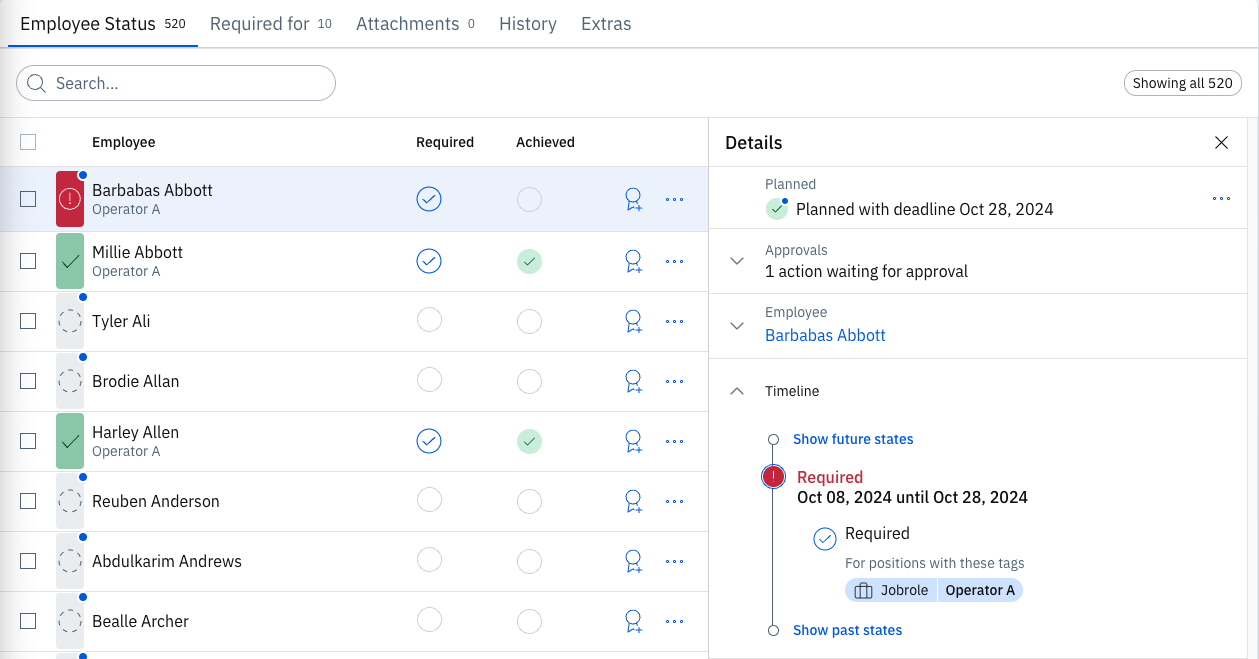Screen dimensions: 1259x659
Task: Click the green check status icon for Millie Abbott
Action: [x=70, y=261]
